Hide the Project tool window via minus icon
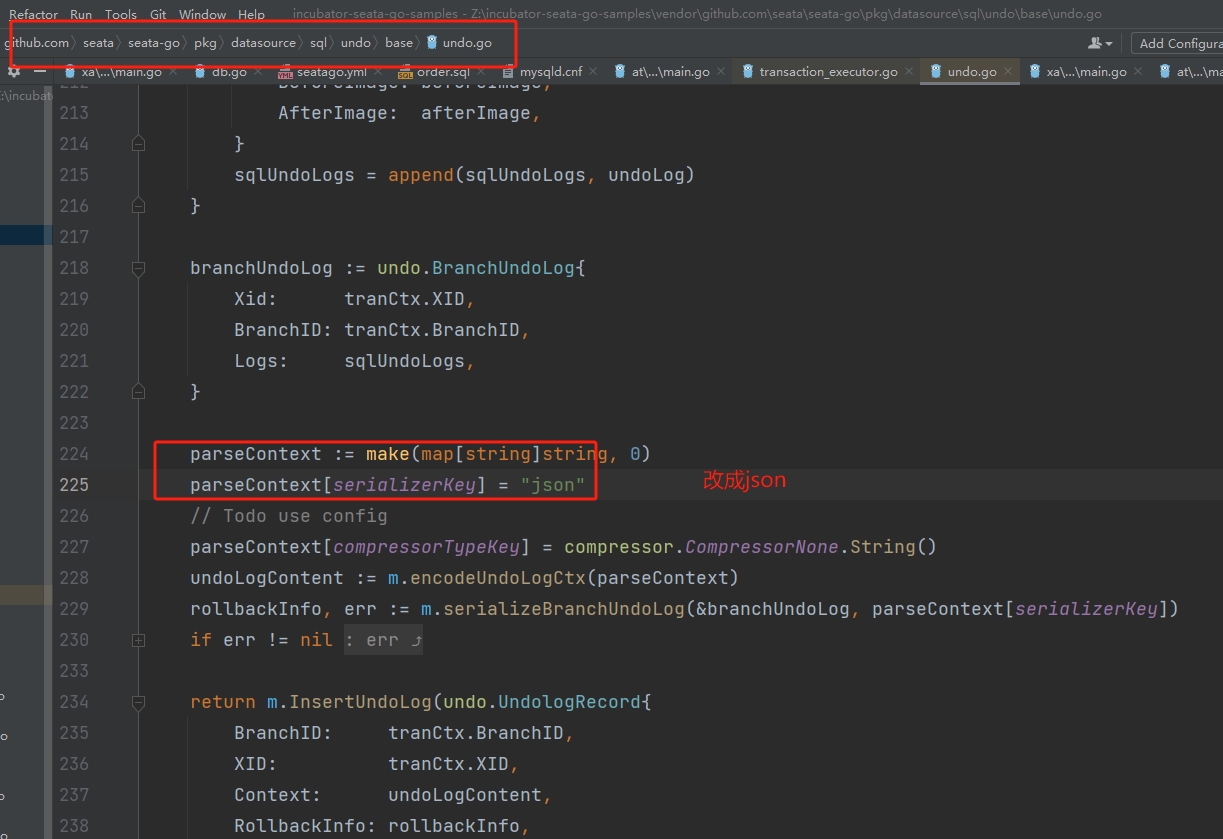The height and width of the screenshot is (839, 1223). tap(40, 72)
